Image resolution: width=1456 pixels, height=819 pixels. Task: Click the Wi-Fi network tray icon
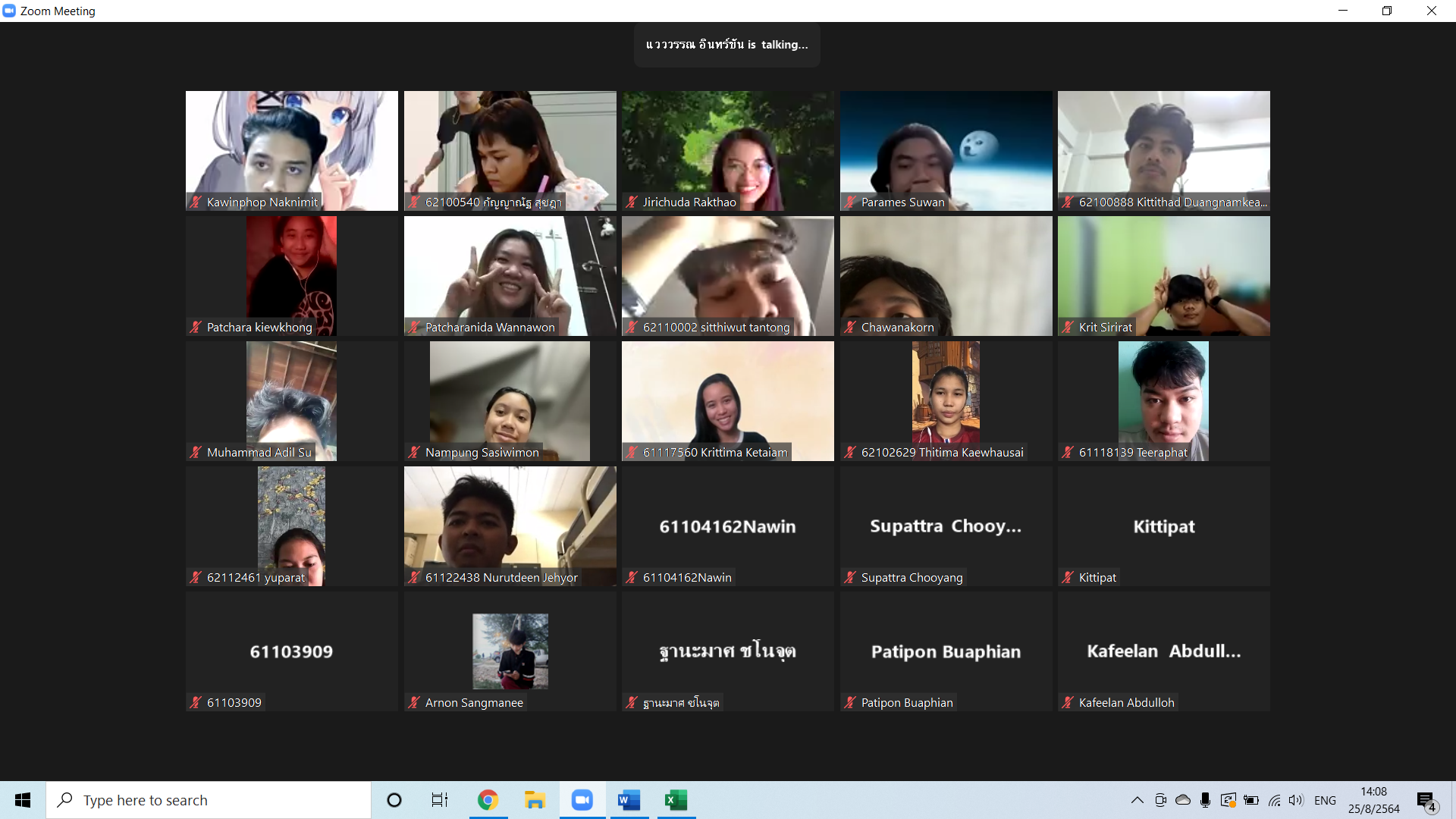tap(1274, 800)
